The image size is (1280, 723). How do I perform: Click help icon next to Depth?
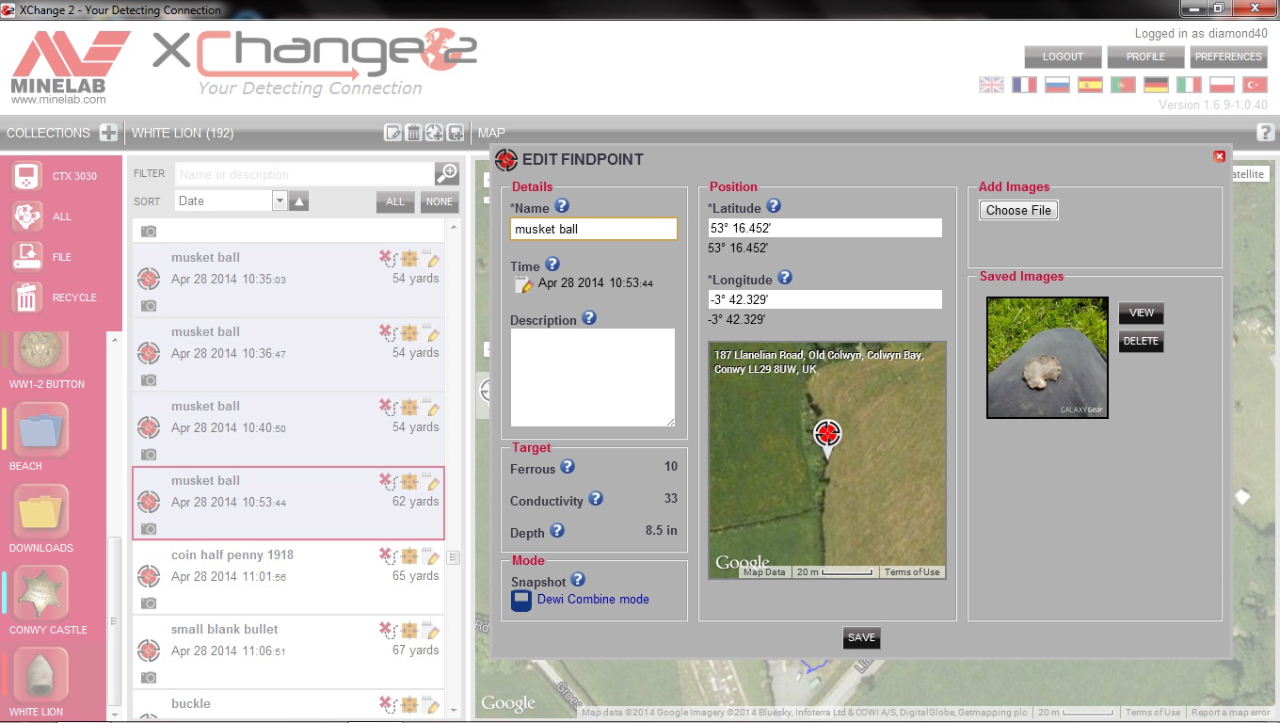557,531
